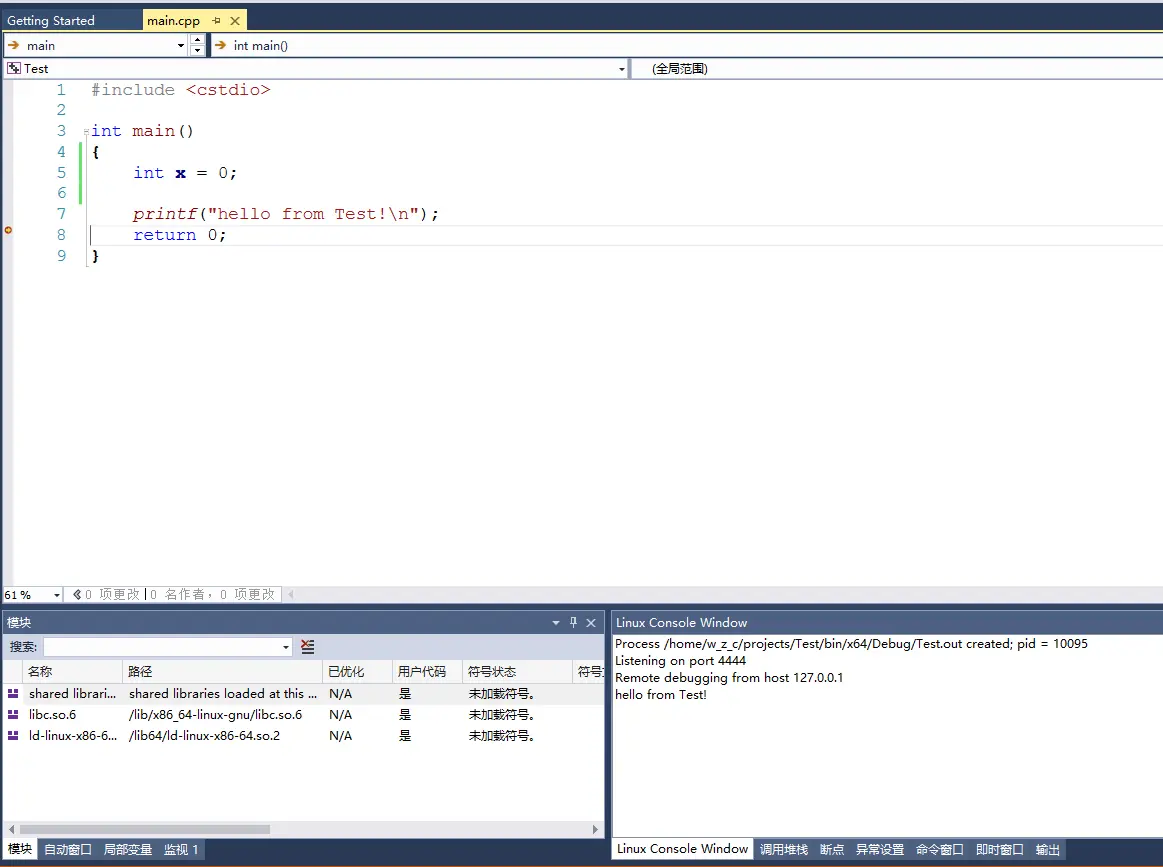Open the 输出 tab

click(x=1048, y=849)
